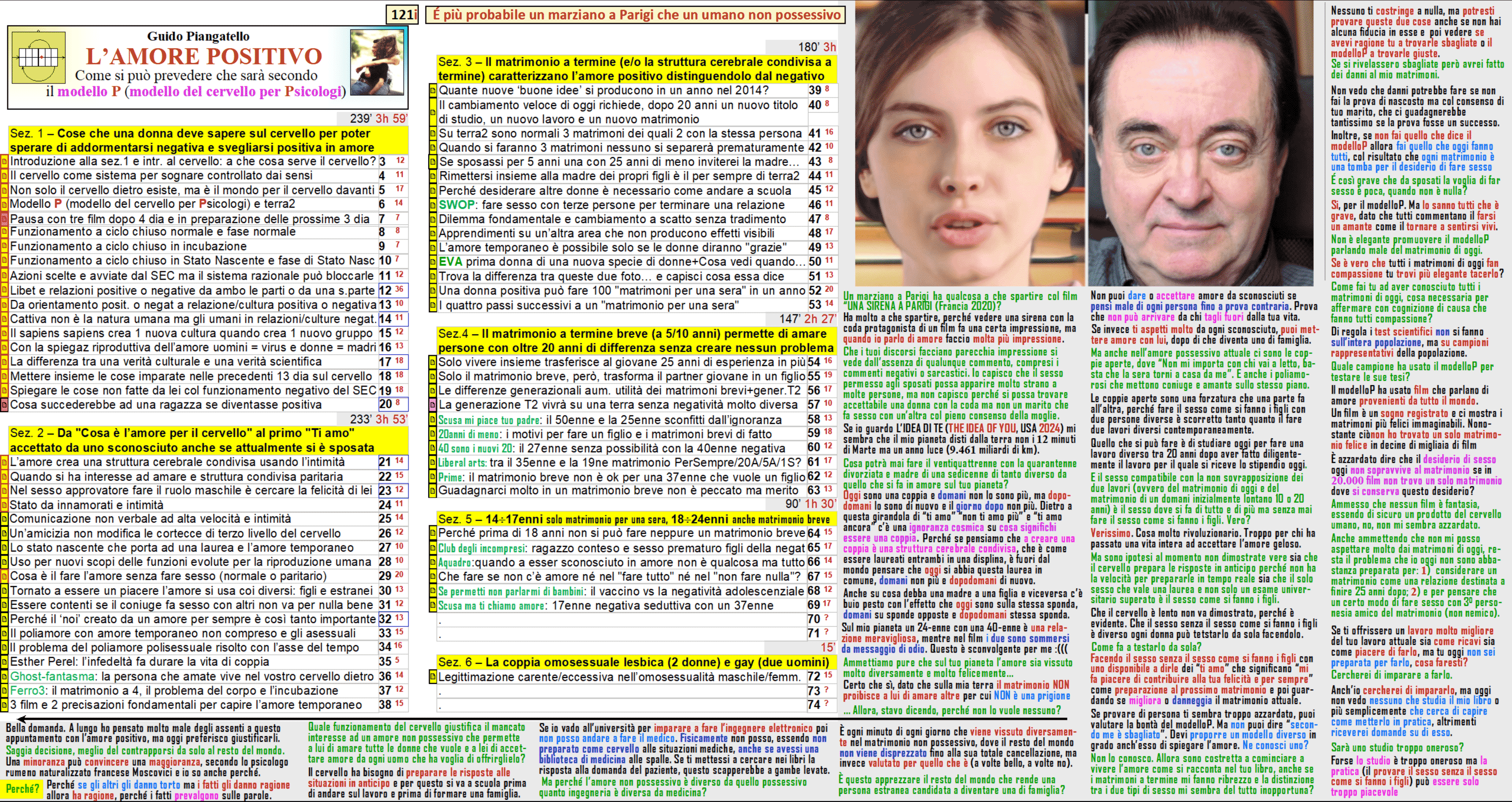Click the young woman's portrait photo
Viewport: 1512px width, 802px height.
click(969, 143)
